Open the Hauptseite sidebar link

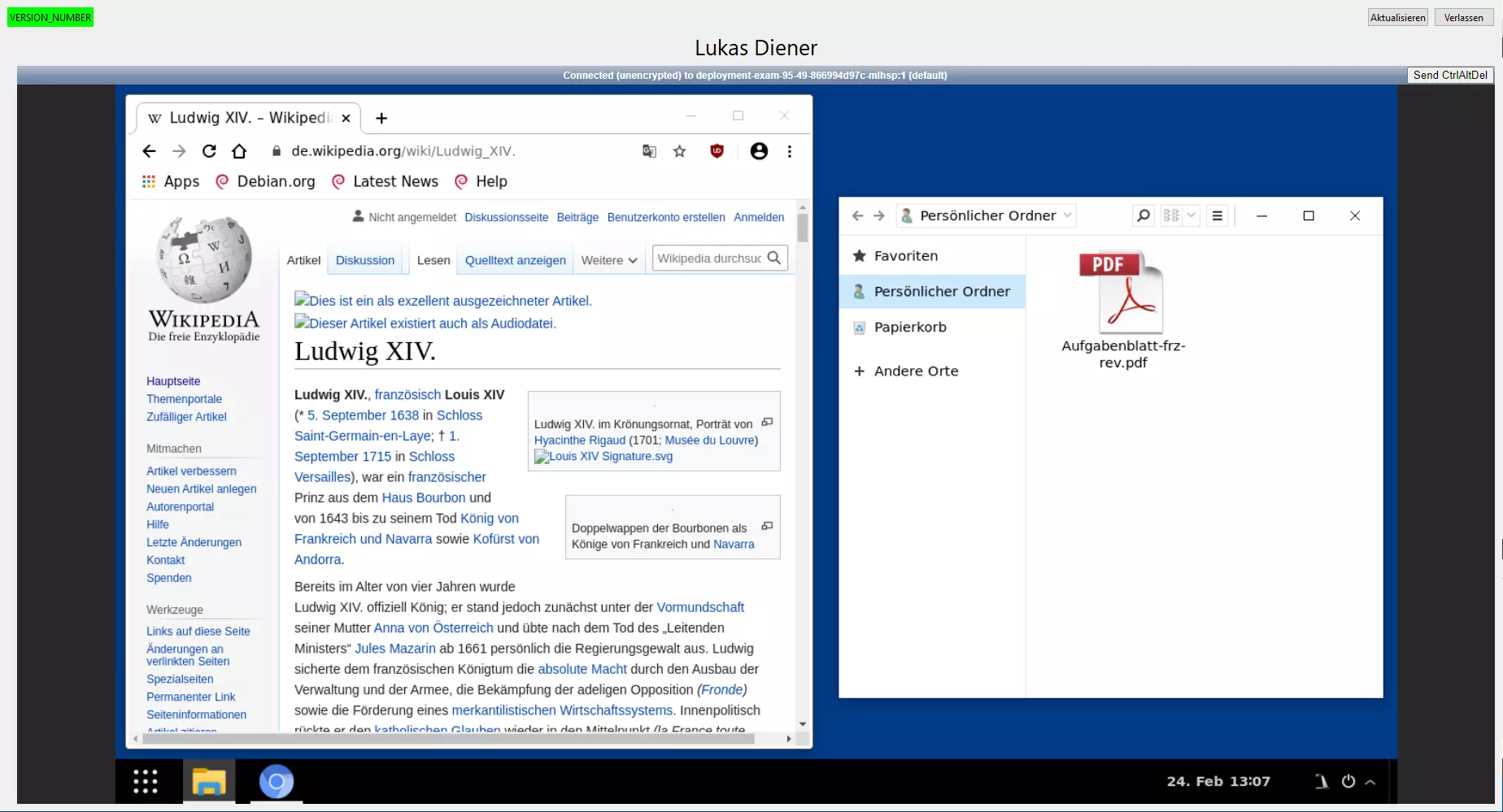[x=173, y=381]
